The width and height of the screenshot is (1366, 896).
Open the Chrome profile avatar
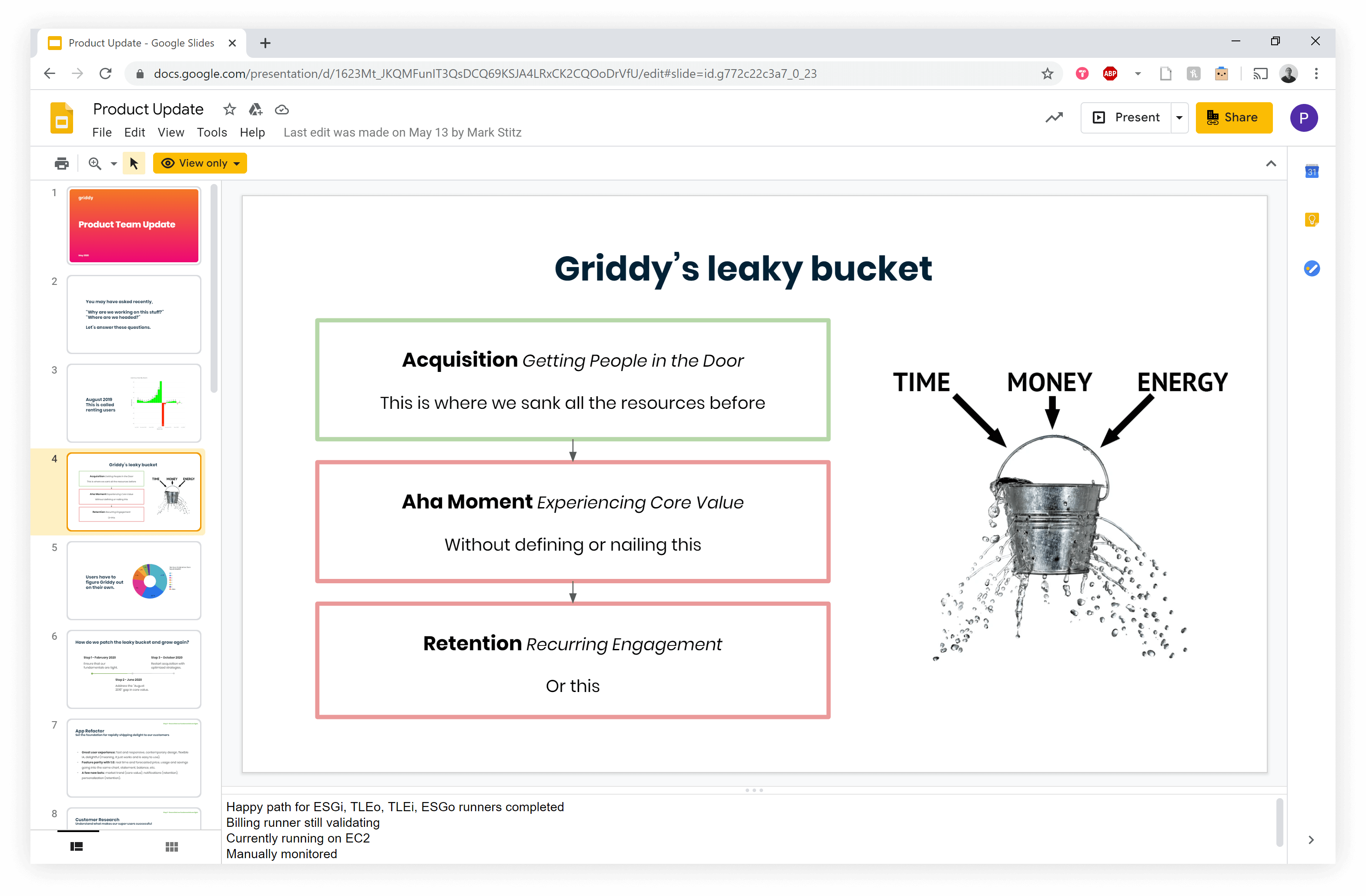[1289, 74]
